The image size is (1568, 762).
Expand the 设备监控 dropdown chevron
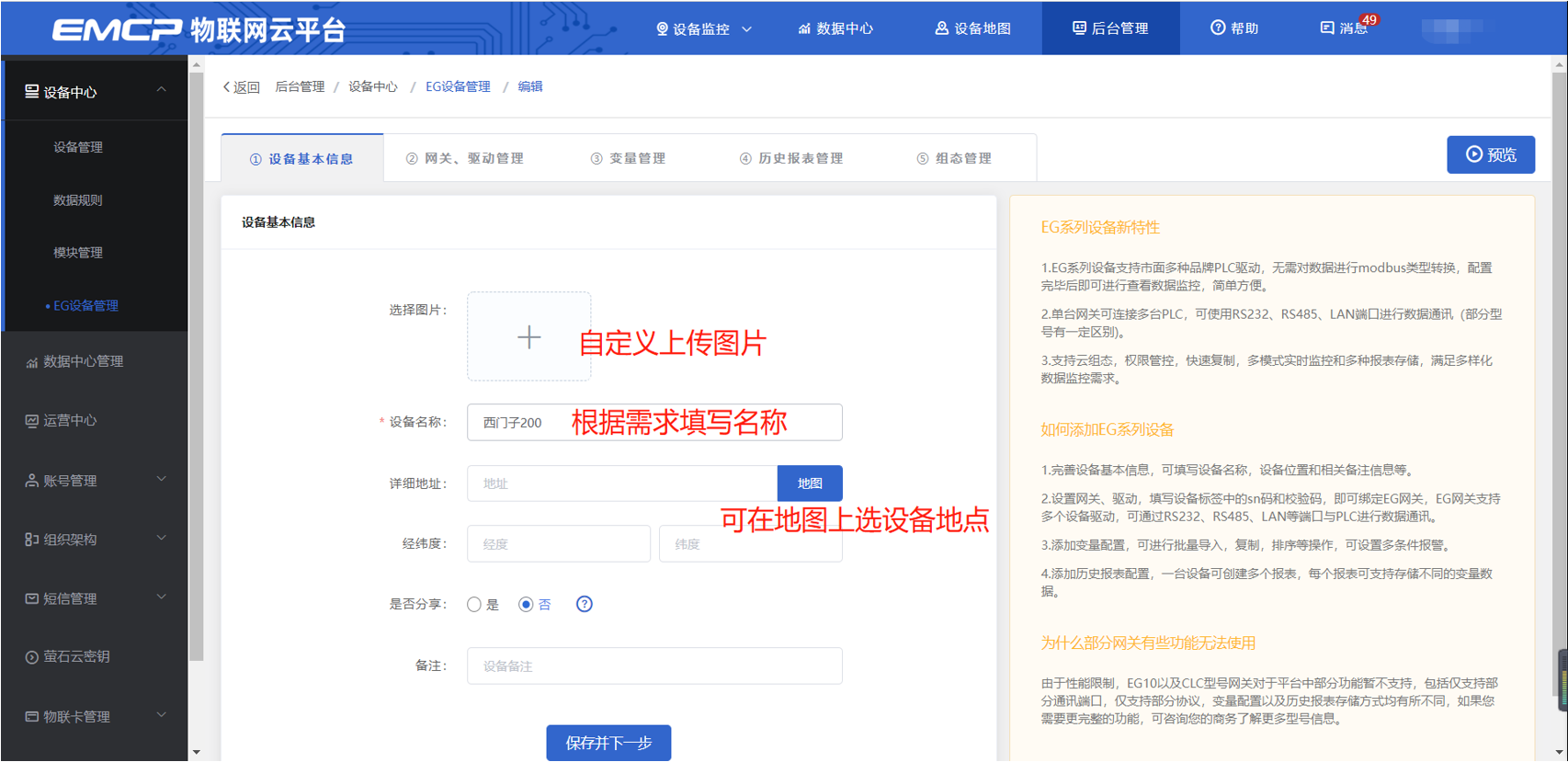tap(746, 29)
